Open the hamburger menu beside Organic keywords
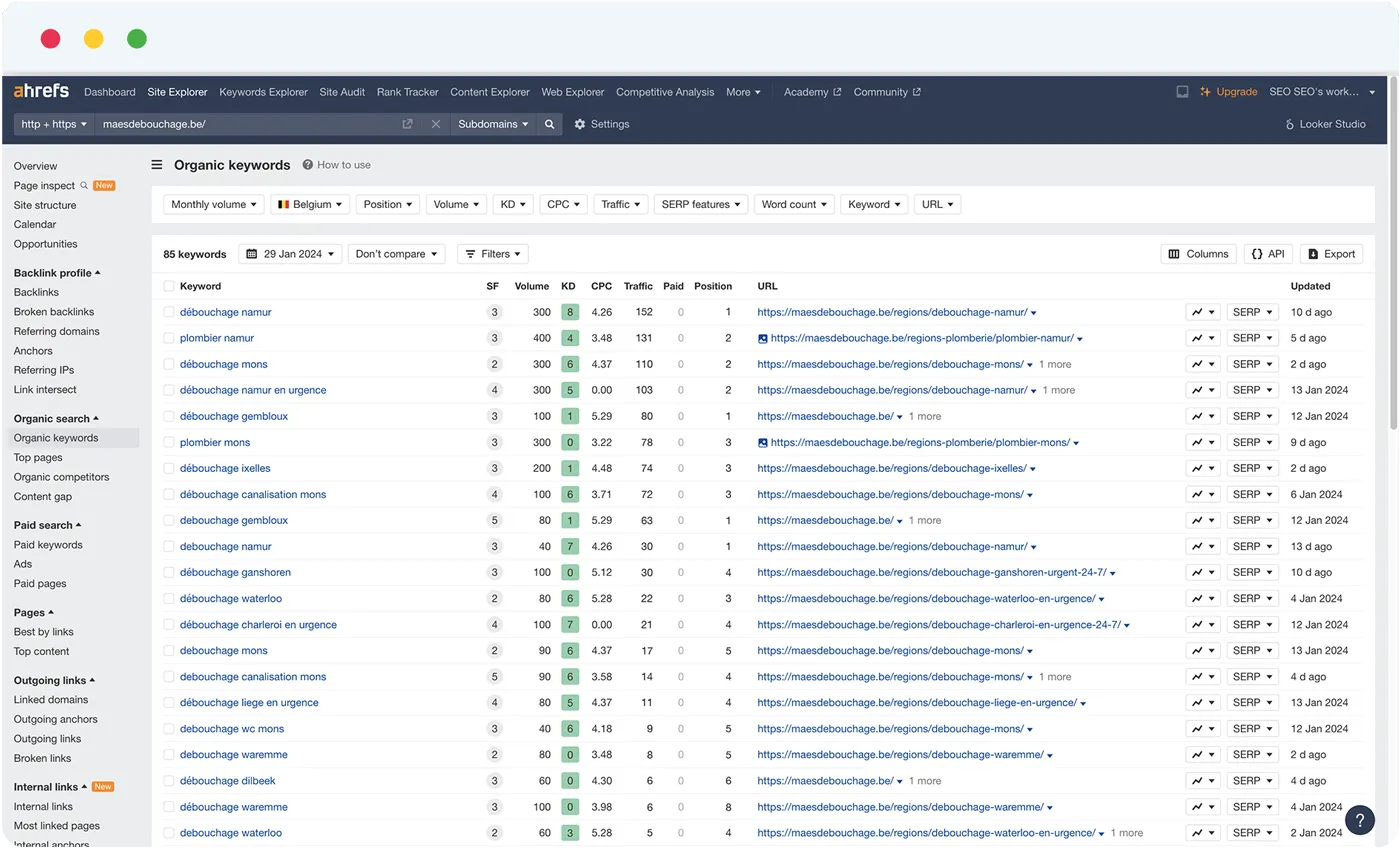Image resolution: width=1400 pixels, height=849 pixels. (x=157, y=165)
